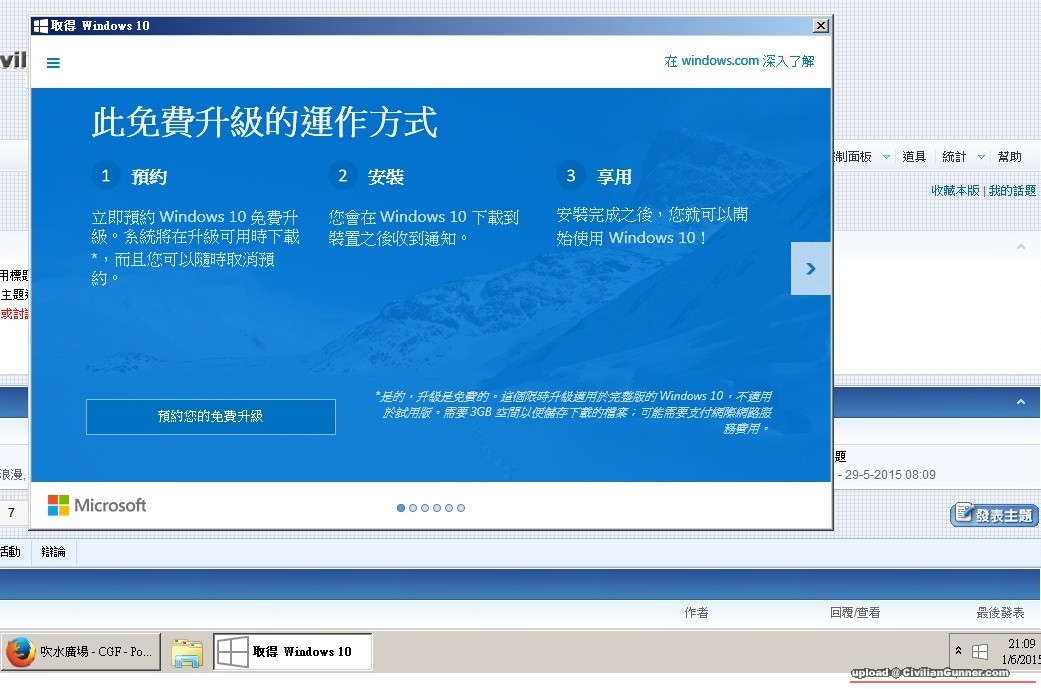This screenshot has height=689, width=1041.
Task: Open File Explorer folder icon in taskbar
Action: coord(187,652)
